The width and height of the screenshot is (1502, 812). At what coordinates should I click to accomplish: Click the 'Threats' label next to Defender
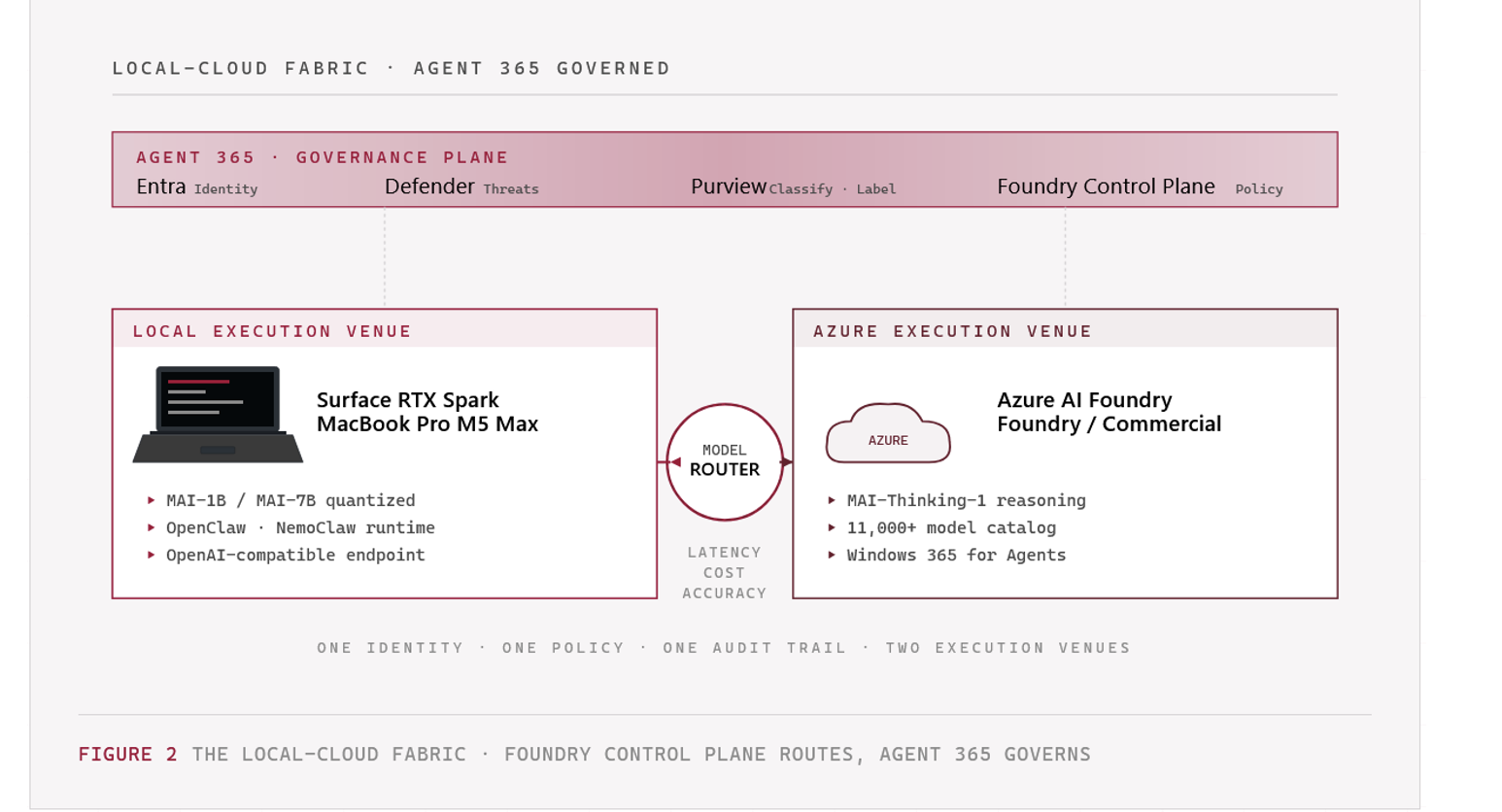[511, 189]
